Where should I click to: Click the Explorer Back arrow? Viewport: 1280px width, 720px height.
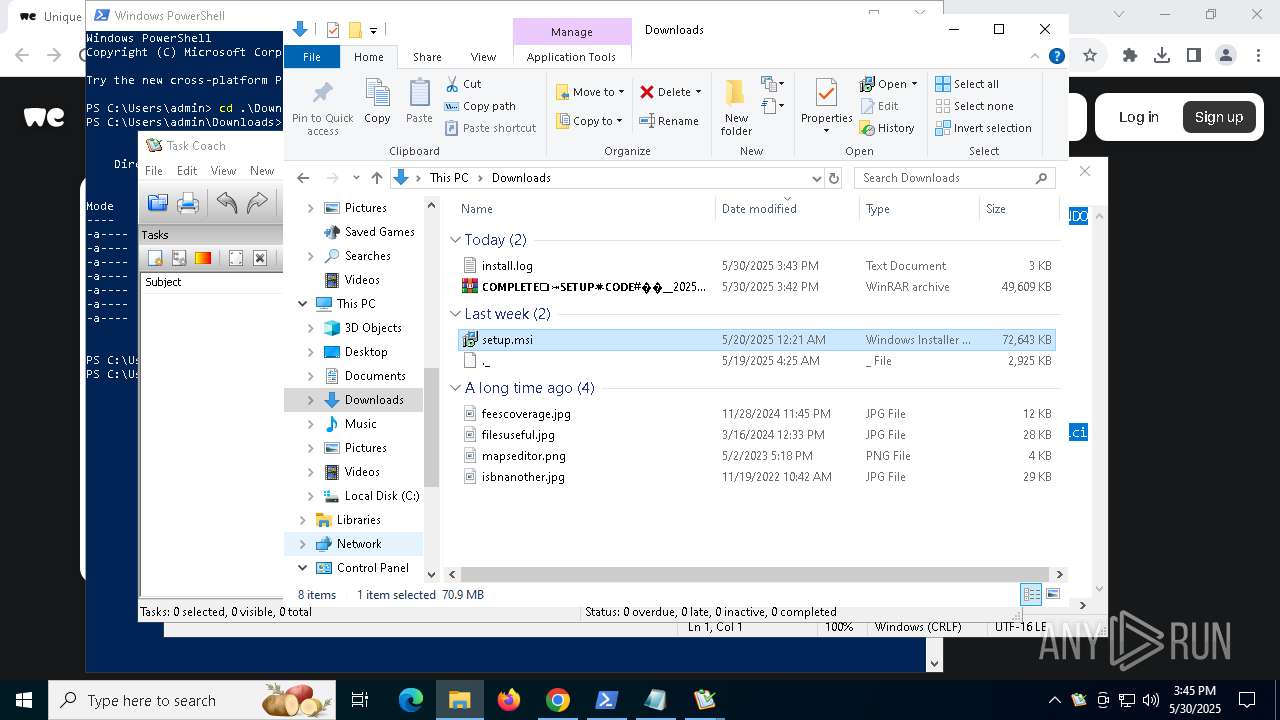[304, 178]
